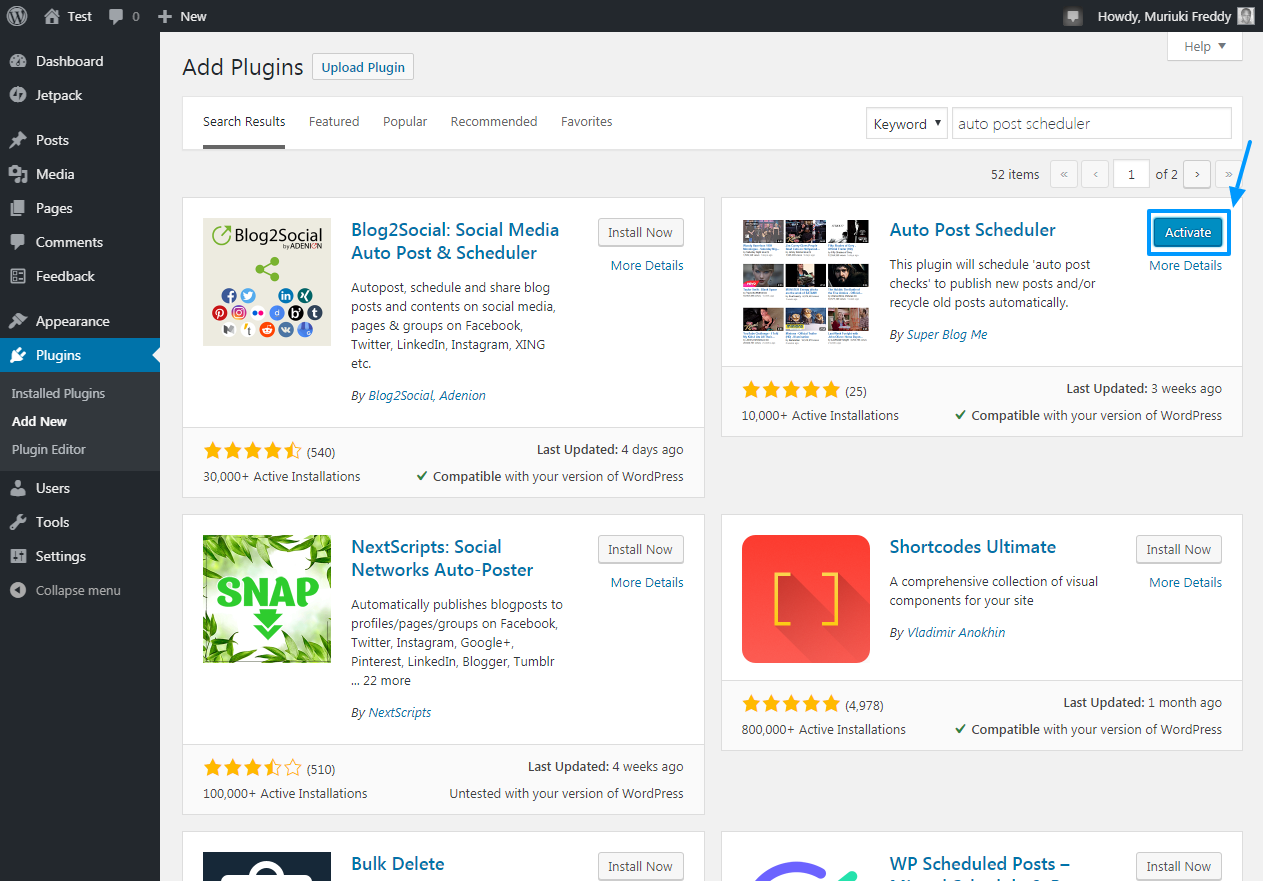Open the Users sidebar menu

coord(80,488)
